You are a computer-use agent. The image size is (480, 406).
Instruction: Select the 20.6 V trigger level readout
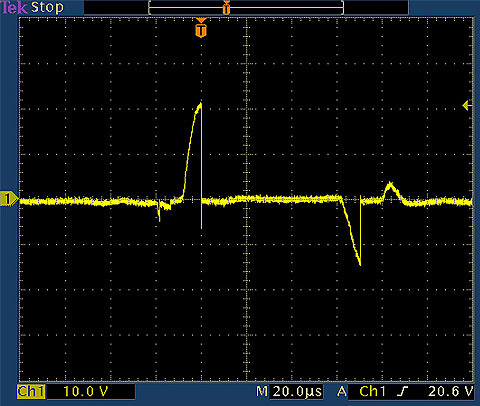[x=451, y=391]
